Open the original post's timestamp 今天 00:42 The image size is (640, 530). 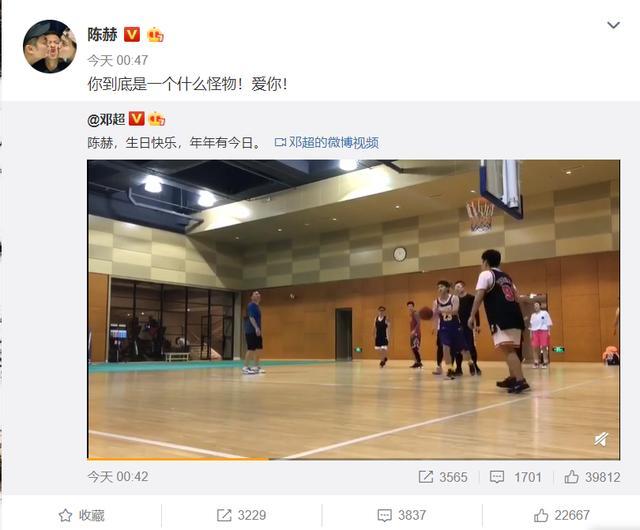[x=118, y=477]
